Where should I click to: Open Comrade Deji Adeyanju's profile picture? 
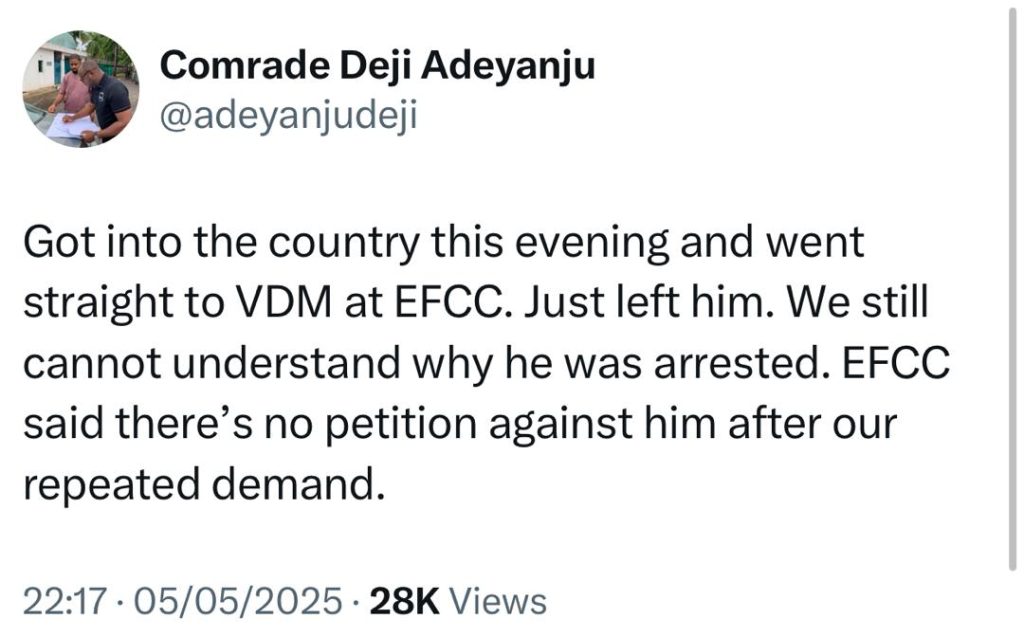82,89
